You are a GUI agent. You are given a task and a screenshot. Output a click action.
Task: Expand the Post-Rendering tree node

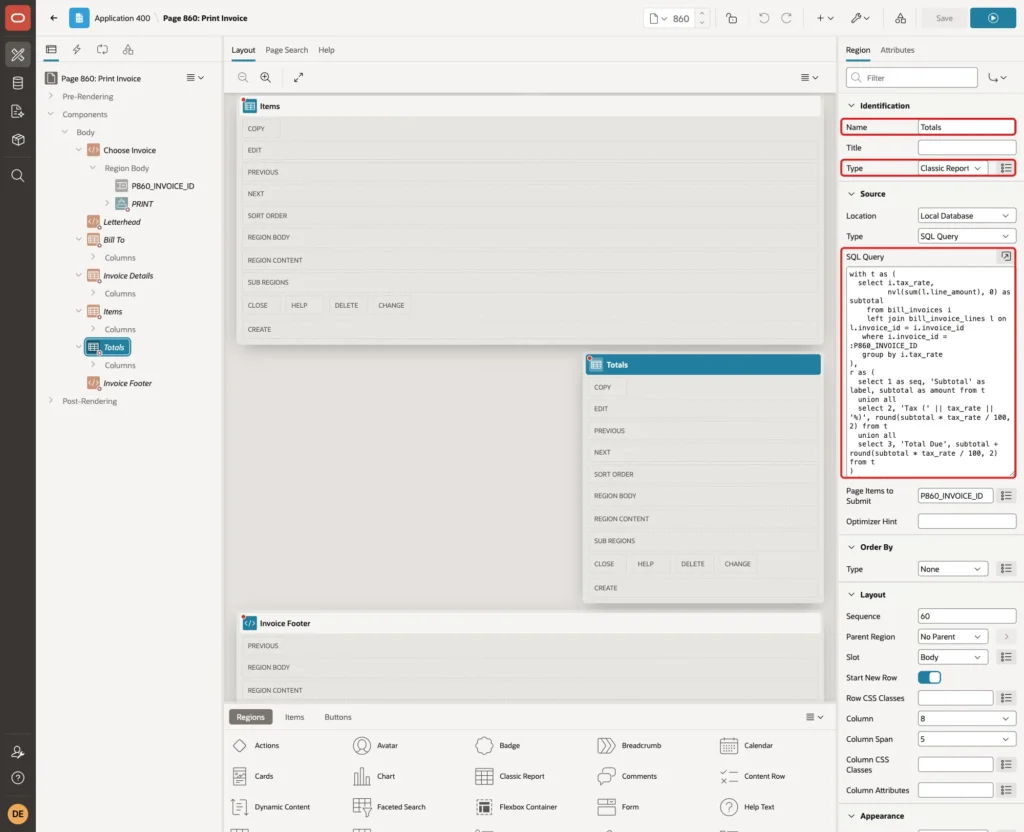(51, 400)
